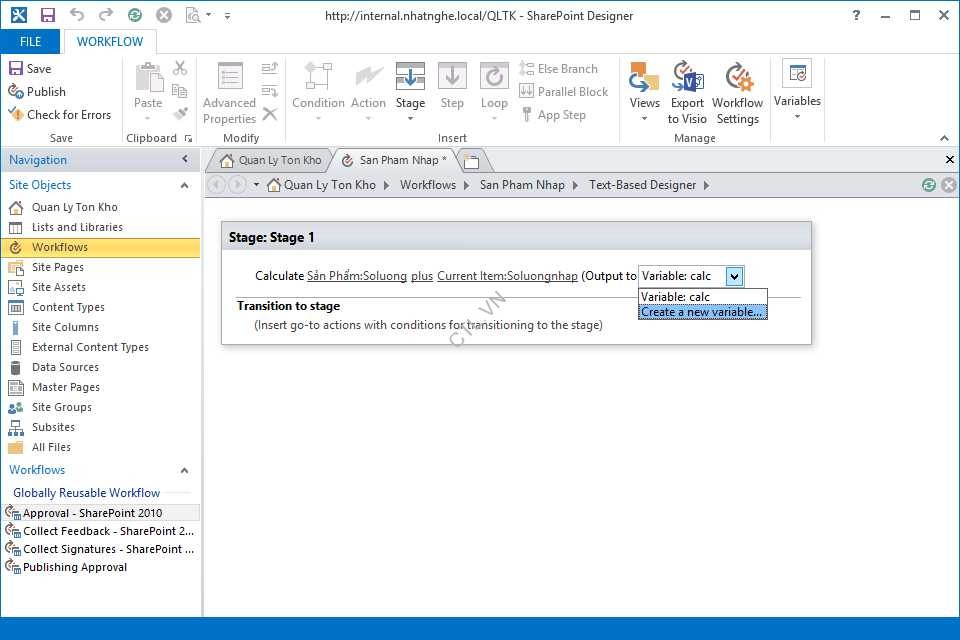Collapse the Workflows navigation section
This screenshot has height=640, width=960.
point(184,470)
